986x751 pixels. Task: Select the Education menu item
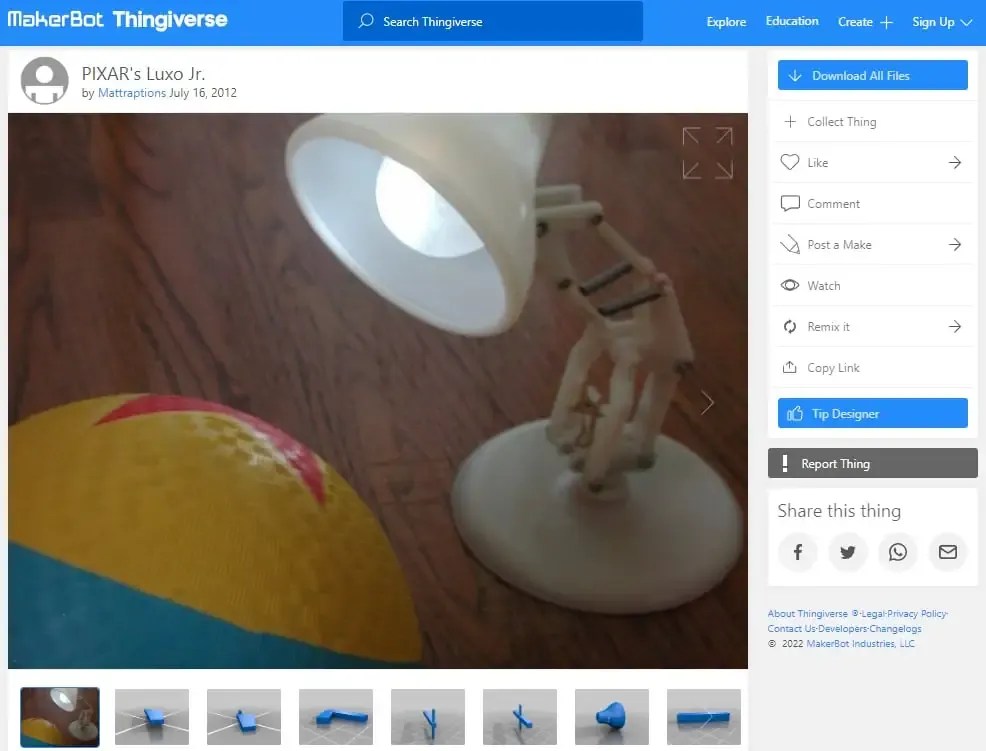792,21
